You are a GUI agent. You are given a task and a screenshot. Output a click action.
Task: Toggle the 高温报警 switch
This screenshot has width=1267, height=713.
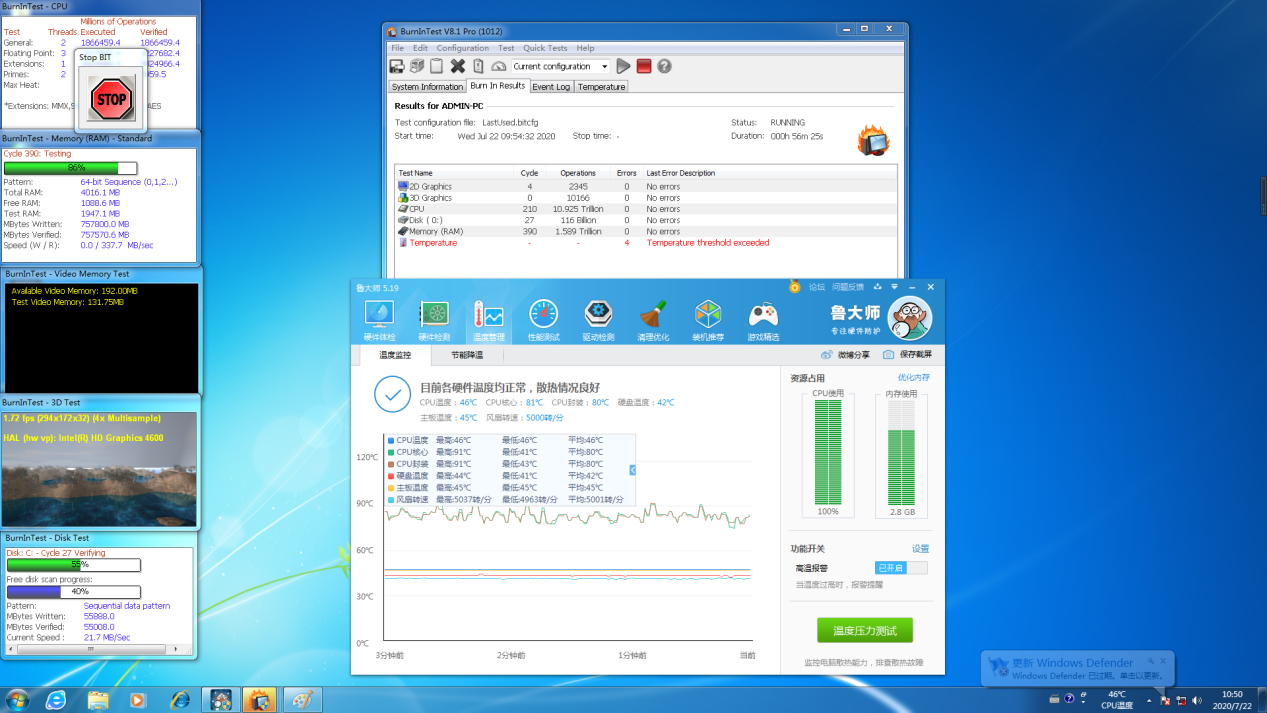point(901,568)
